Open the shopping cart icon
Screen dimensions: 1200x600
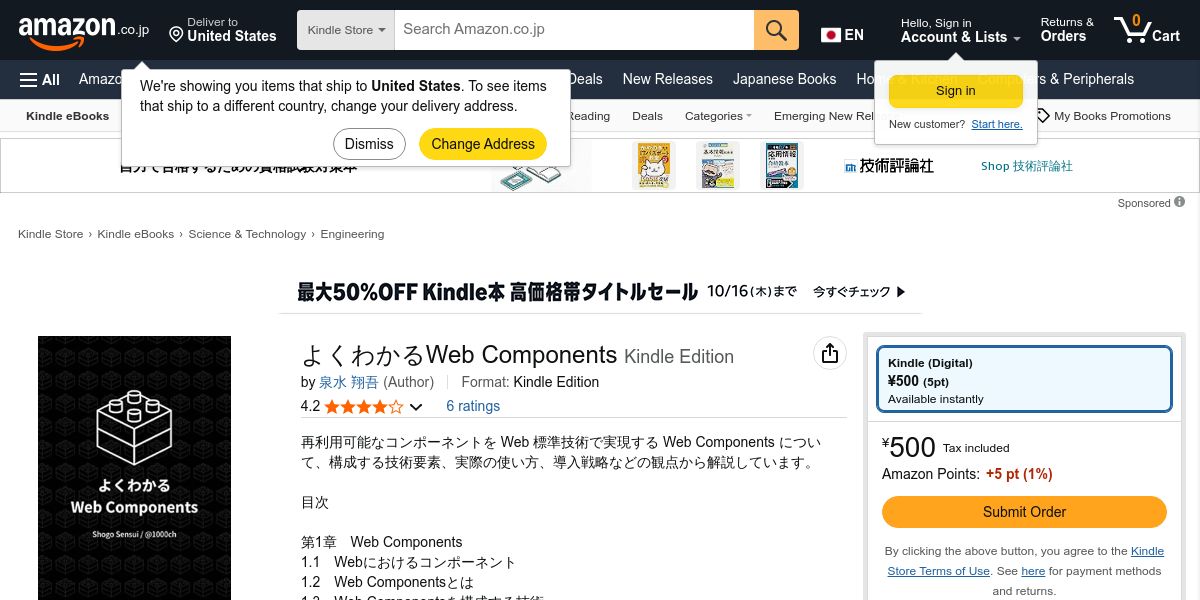click(1148, 29)
